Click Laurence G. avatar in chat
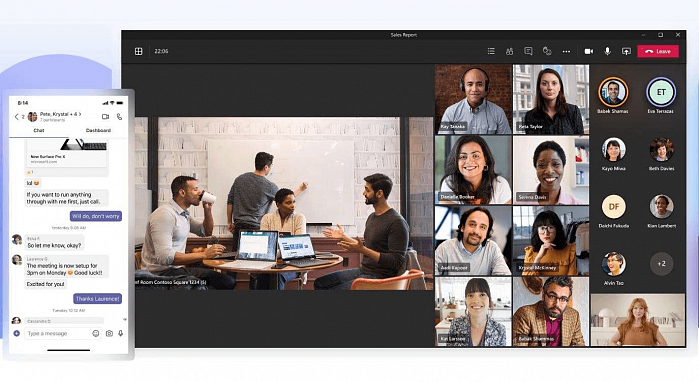Screen dimensions: 699x382 click(17, 259)
